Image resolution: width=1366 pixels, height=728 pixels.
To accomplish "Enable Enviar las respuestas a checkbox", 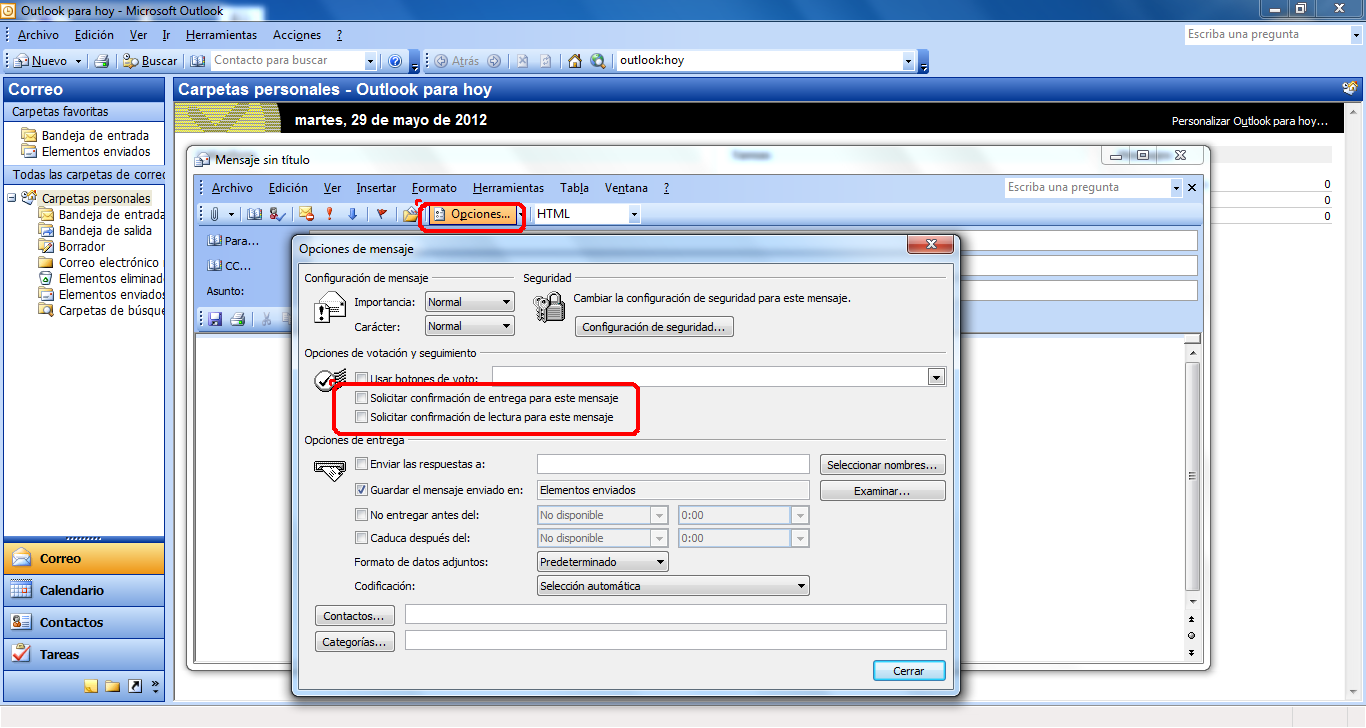I will pos(362,464).
